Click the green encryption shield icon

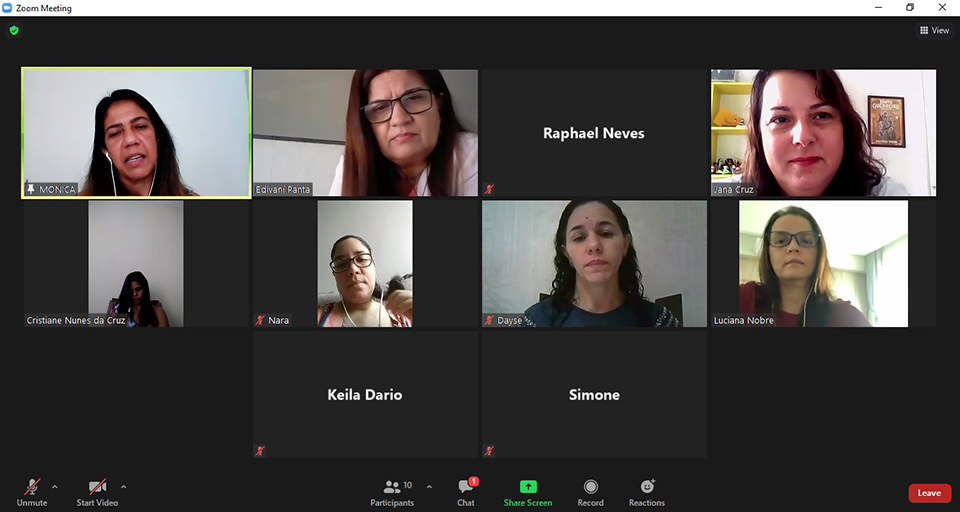[14, 30]
